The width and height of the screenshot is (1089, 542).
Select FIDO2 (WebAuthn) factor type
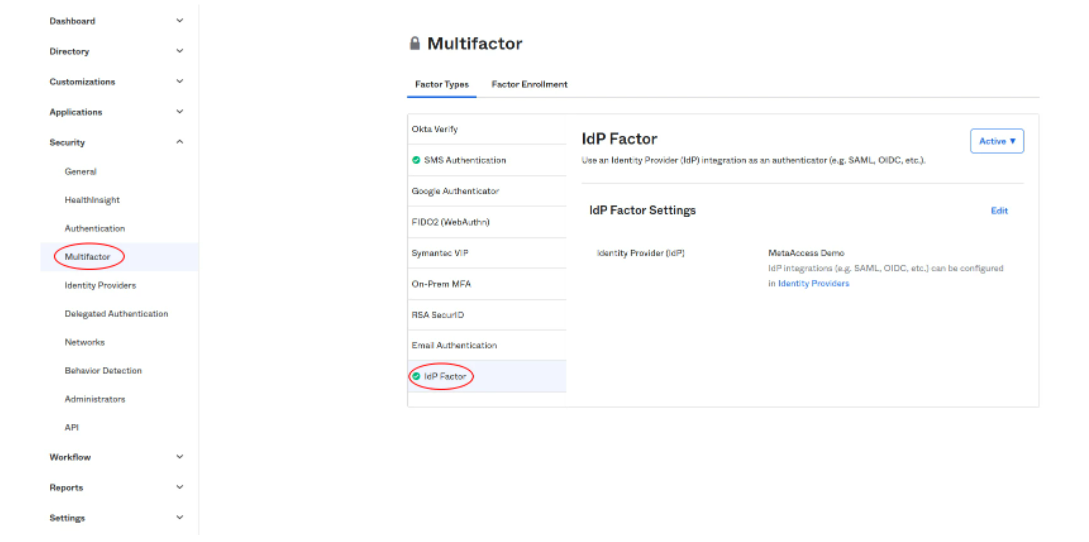click(487, 222)
